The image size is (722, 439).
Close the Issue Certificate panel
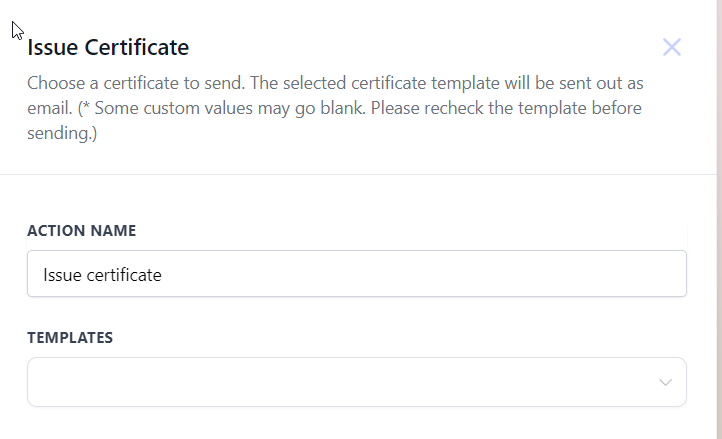(671, 47)
